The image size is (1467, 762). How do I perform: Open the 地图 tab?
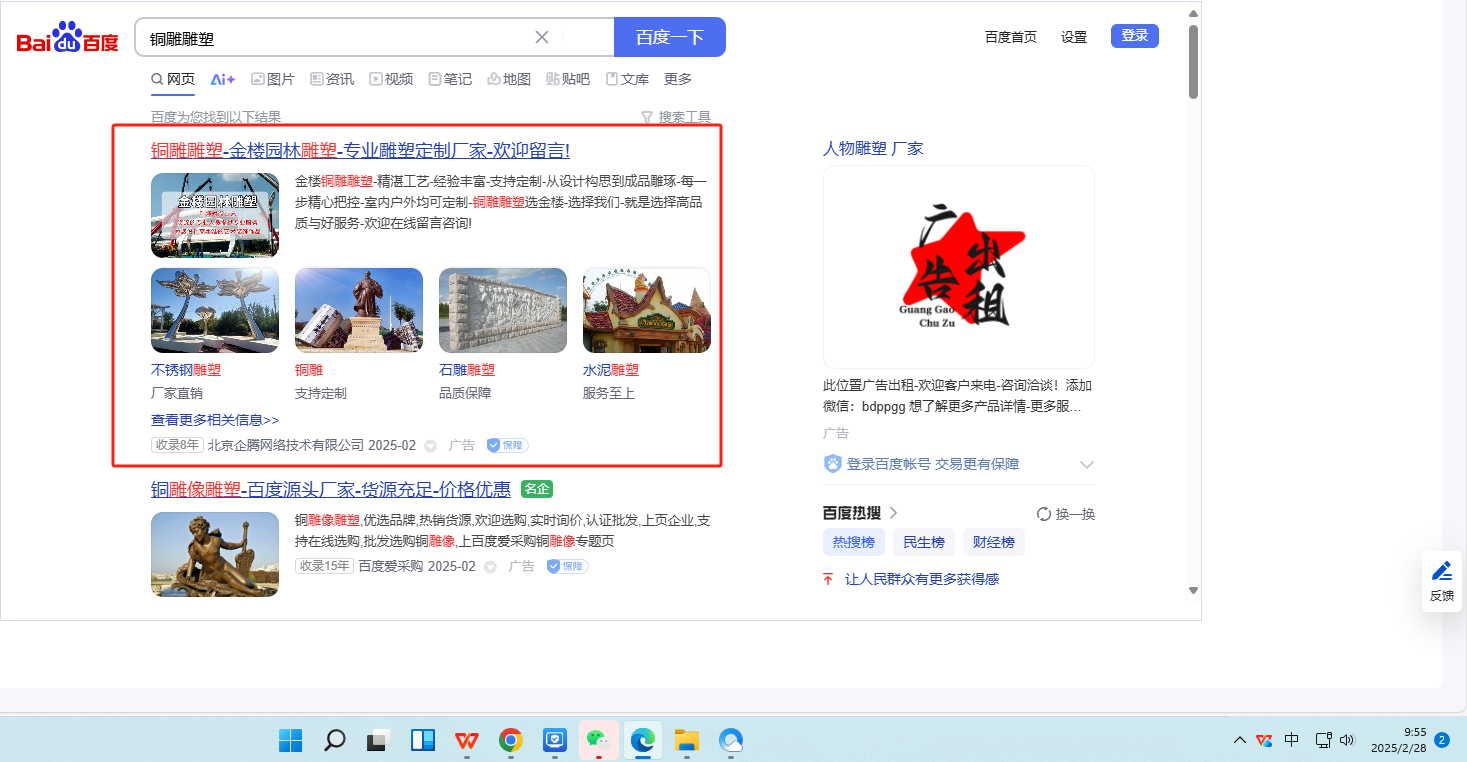(x=509, y=79)
